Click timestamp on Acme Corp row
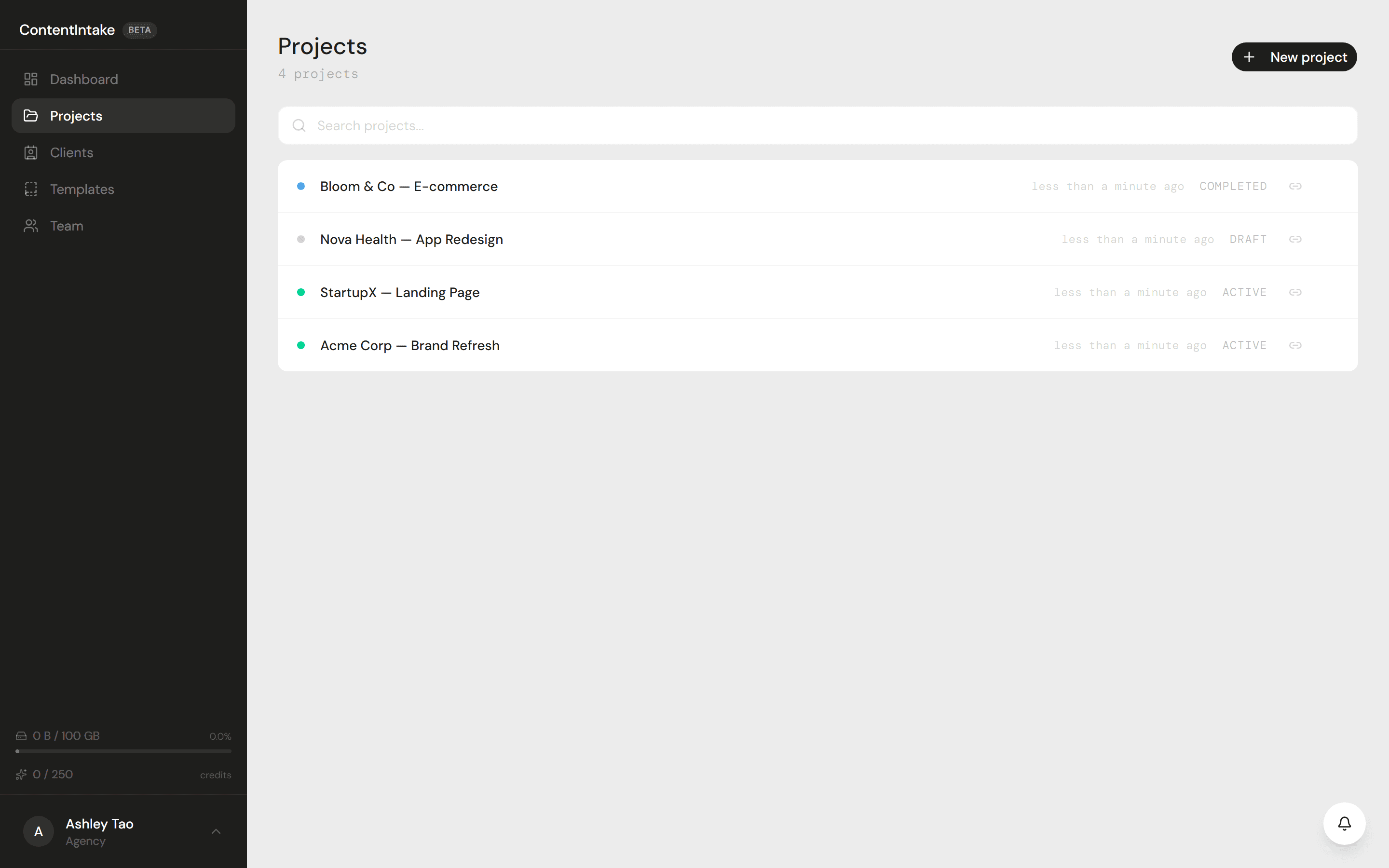Image resolution: width=1389 pixels, height=868 pixels. click(1130, 346)
